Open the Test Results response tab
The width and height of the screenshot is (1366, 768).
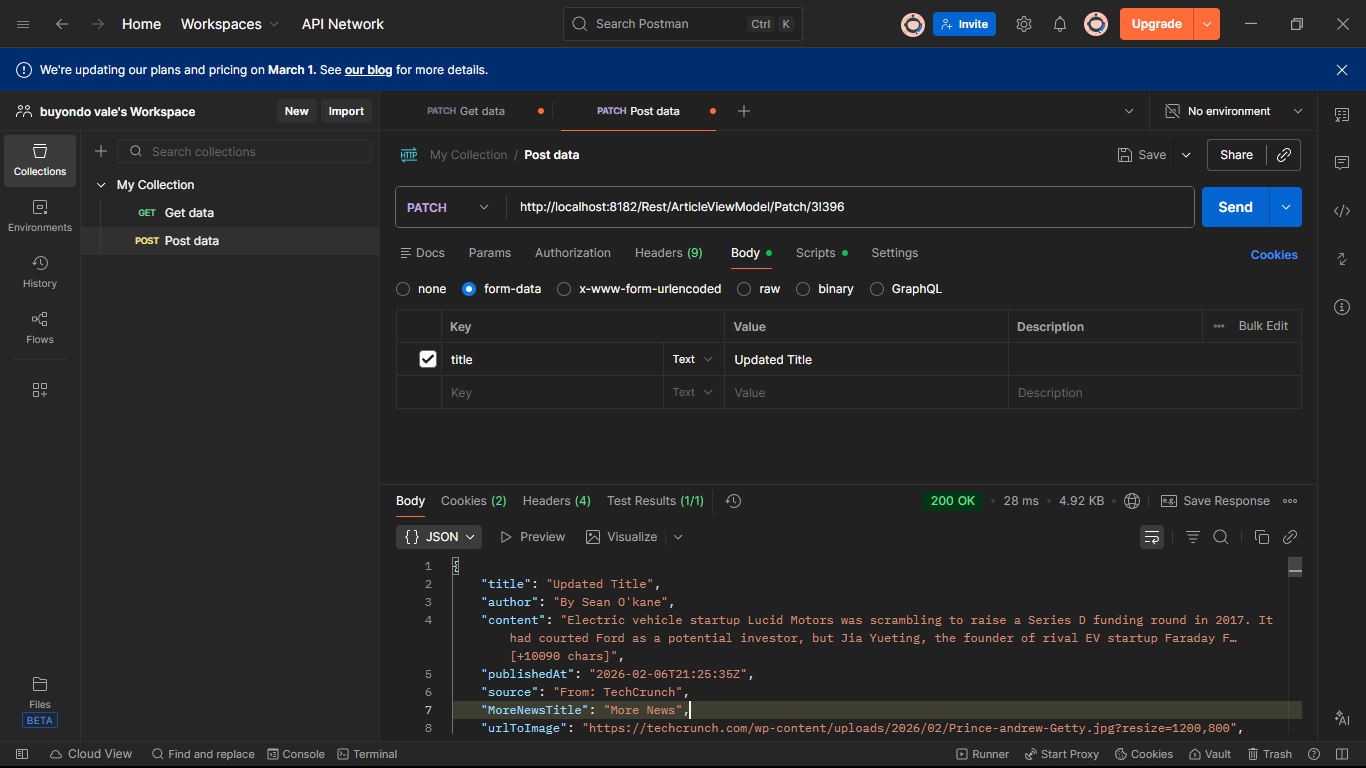(x=655, y=501)
